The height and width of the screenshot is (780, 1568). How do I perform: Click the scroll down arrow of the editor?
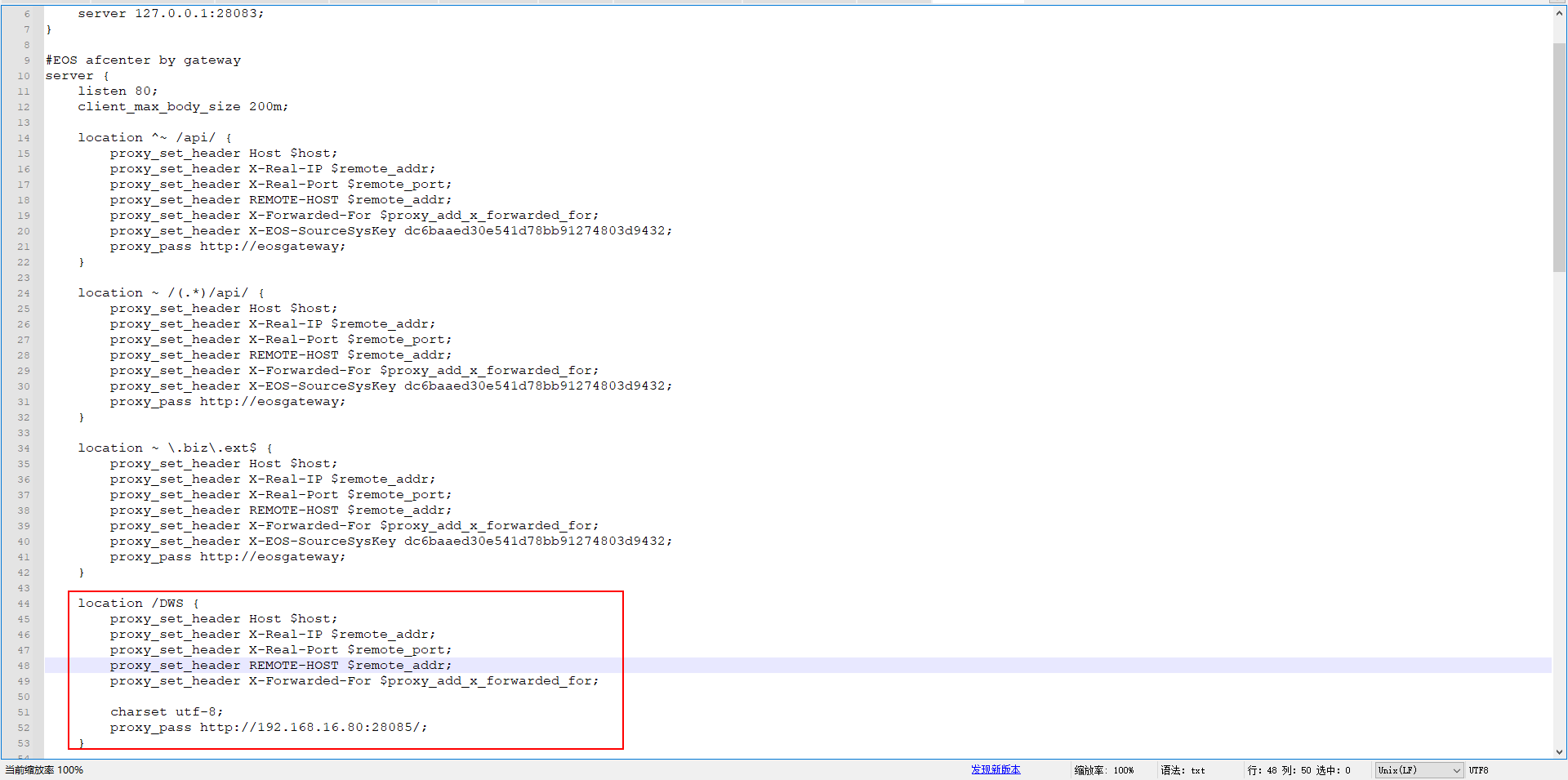1559,751
